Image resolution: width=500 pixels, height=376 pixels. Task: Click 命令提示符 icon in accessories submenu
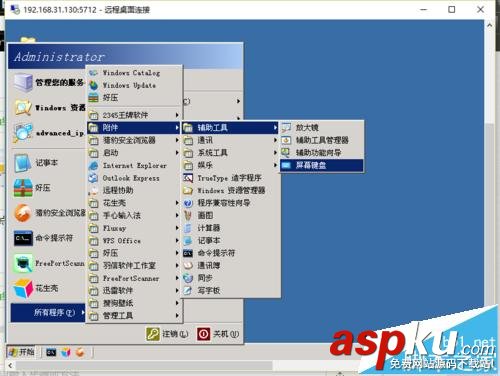tap(188, 253)
